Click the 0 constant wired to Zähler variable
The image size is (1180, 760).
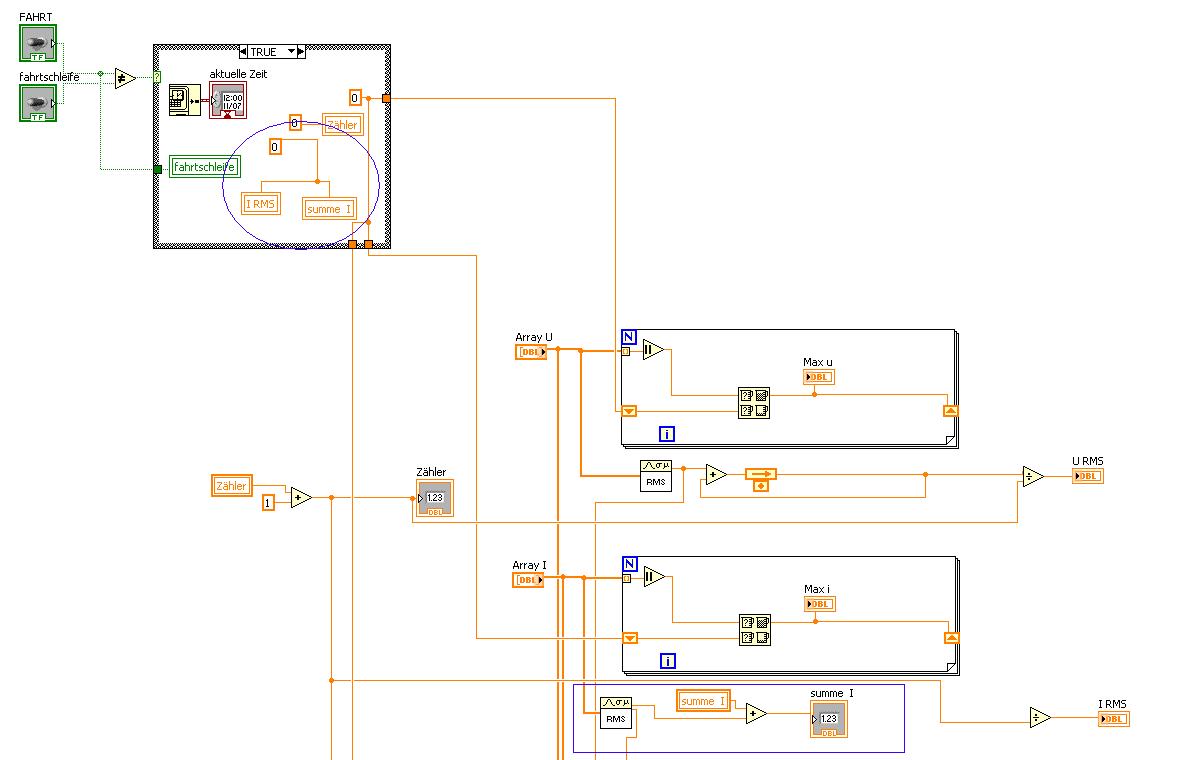tap(295, 123)
